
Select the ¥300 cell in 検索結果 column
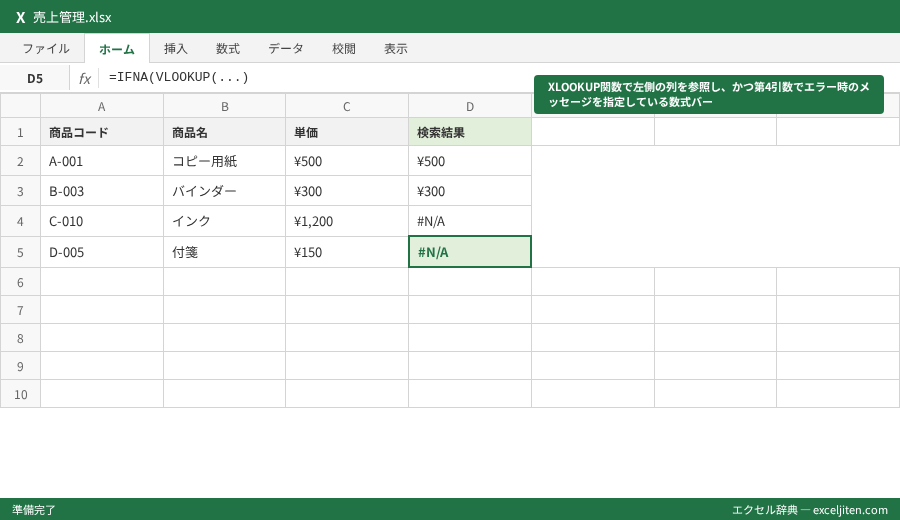pyautogui.click(x=470, y=191)
